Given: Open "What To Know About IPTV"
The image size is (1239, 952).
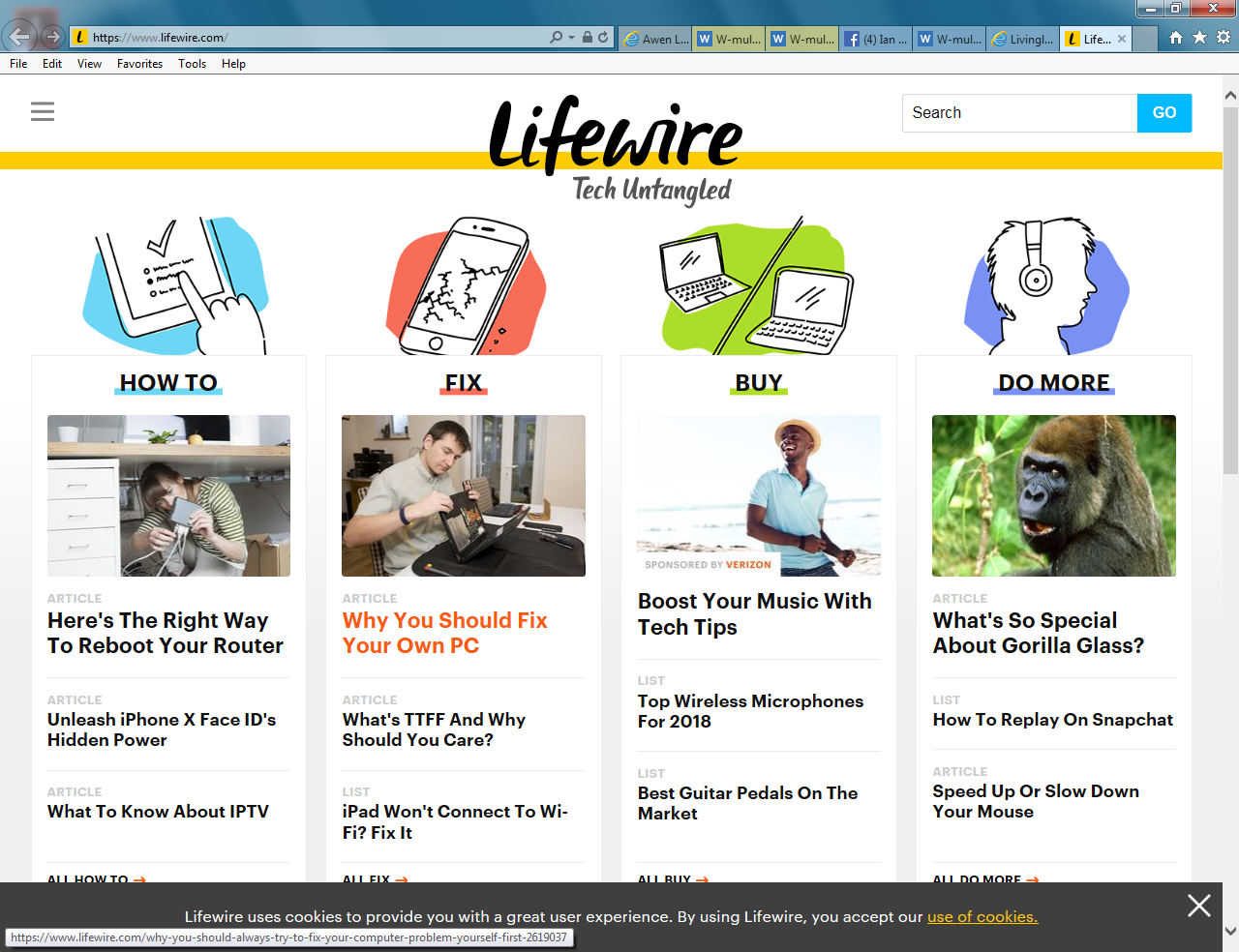Looking at the screenshot, I should [158, 812].
